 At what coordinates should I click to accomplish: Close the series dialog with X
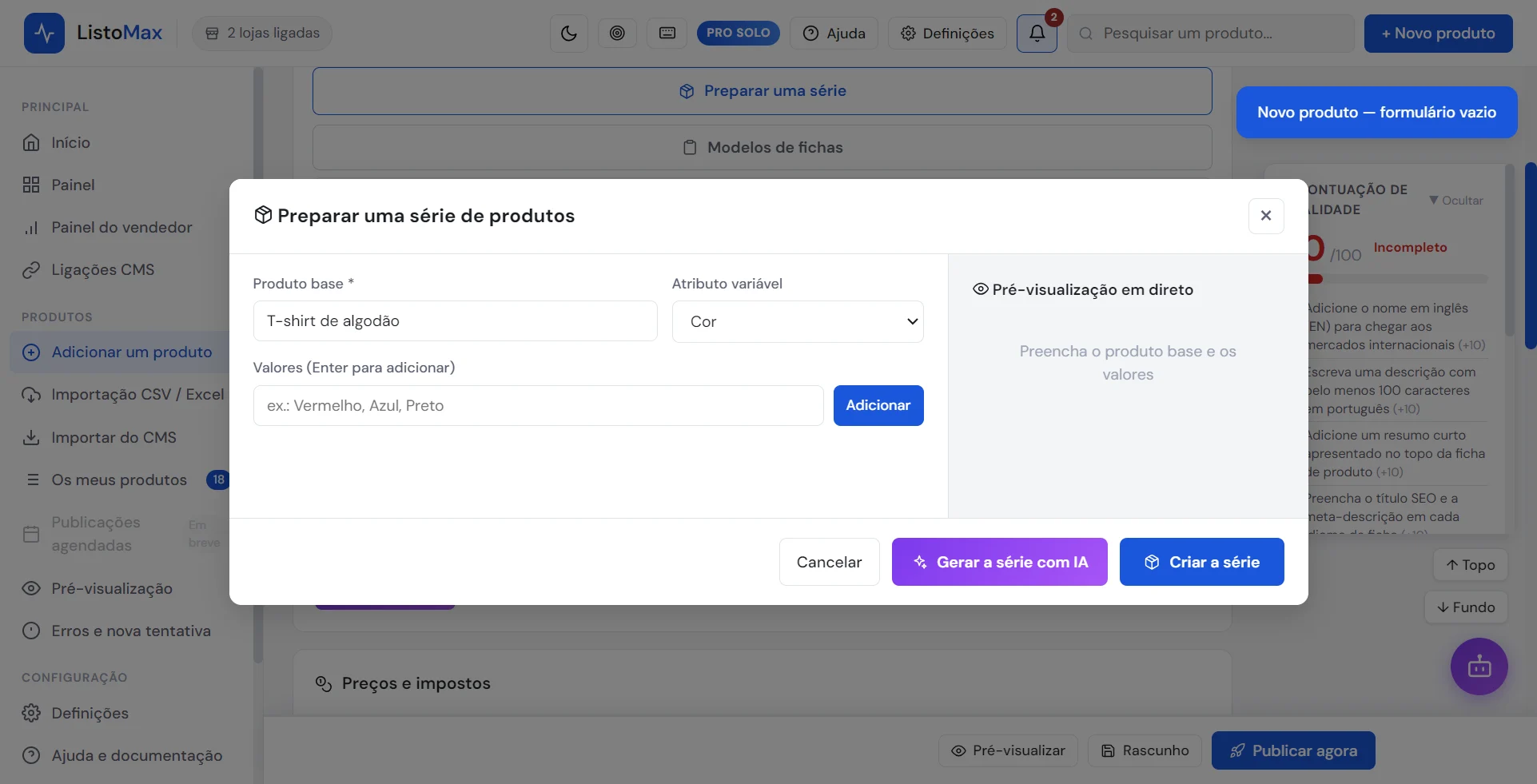click(x=1266, y=216)
